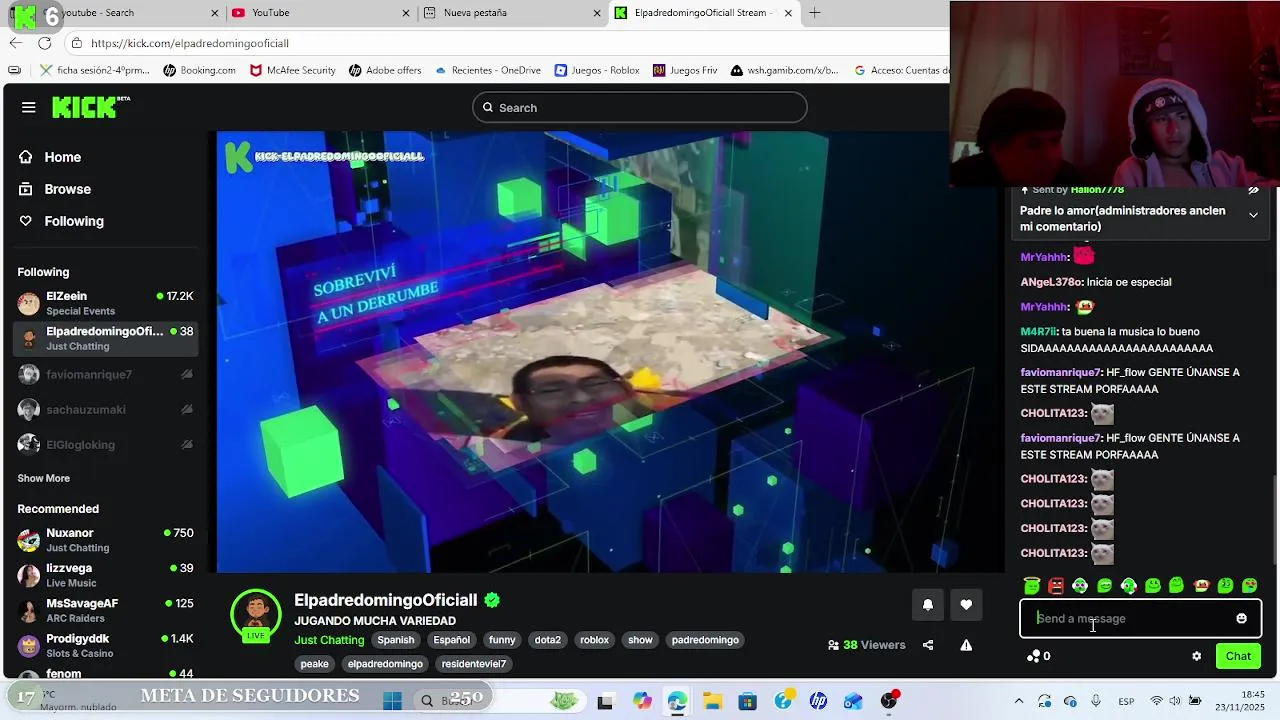Select the show tag
Viewport: 1280px width, 720px height.
point(640,640)
